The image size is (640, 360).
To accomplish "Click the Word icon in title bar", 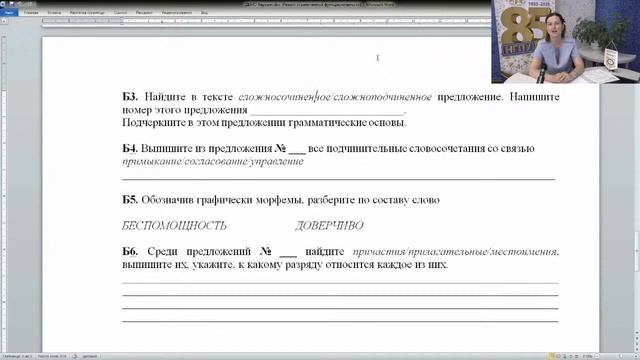I will tap(3, 4).
